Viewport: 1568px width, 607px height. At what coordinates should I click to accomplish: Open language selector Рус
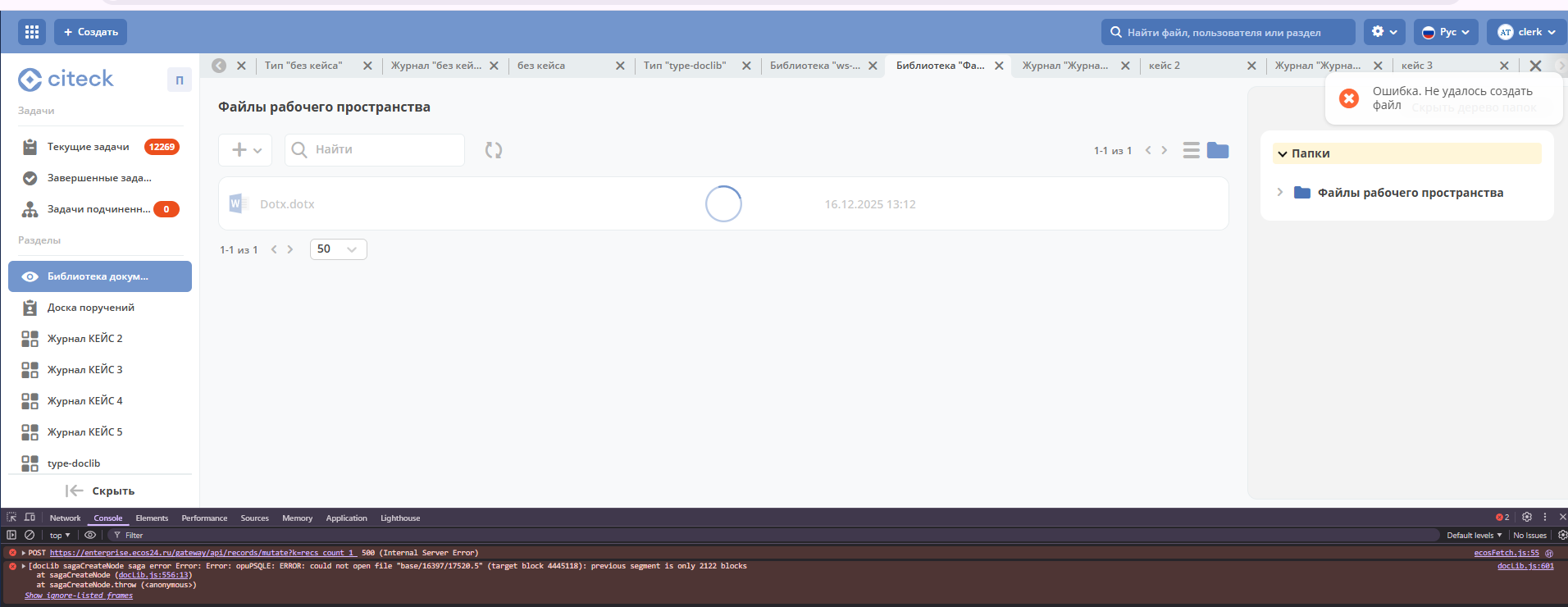[x=1446, y=32]
